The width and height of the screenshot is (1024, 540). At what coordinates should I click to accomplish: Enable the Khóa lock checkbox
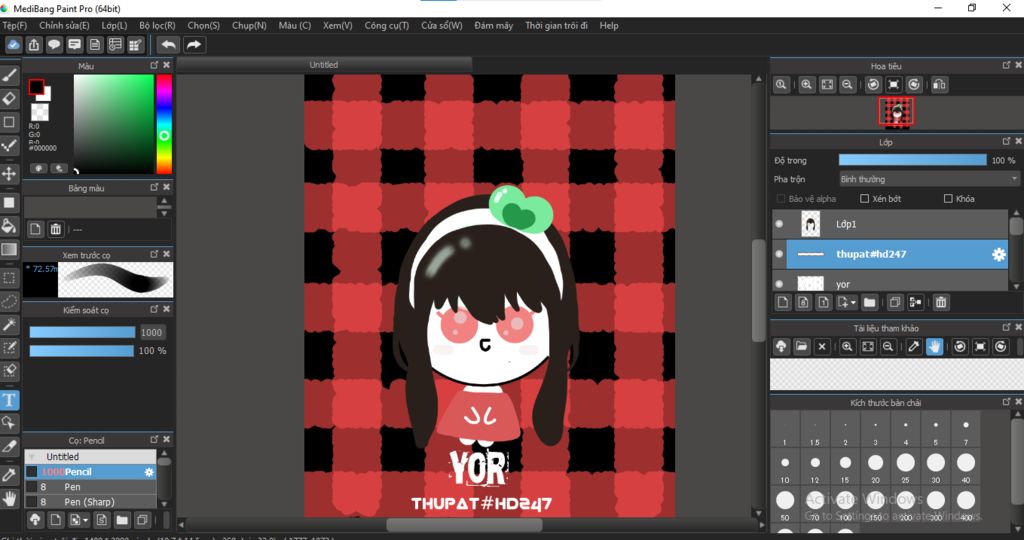(x=948, y=199)
